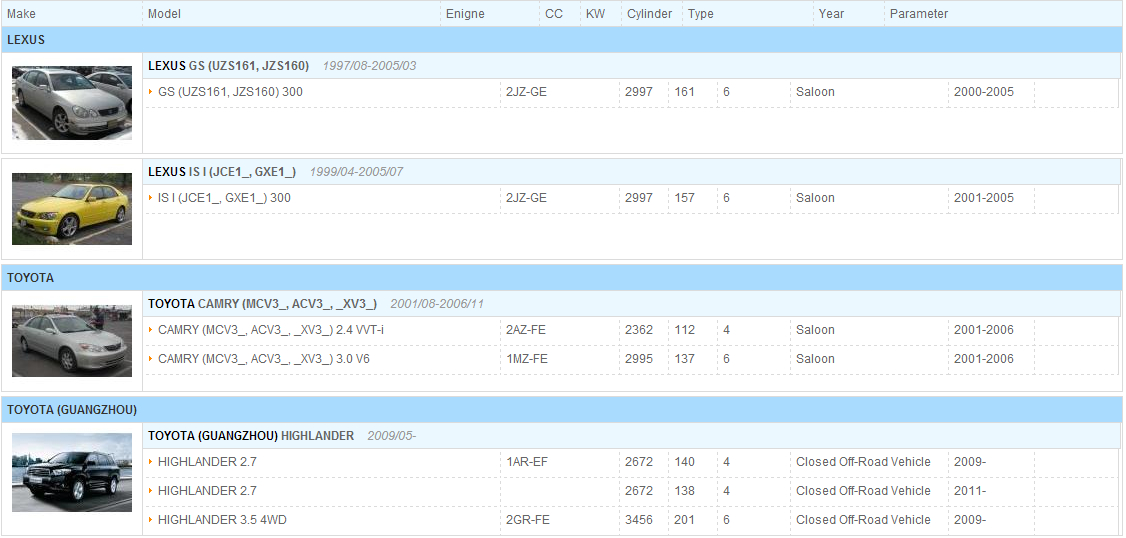Click the 3456 displacement value

tap(639, 519)
